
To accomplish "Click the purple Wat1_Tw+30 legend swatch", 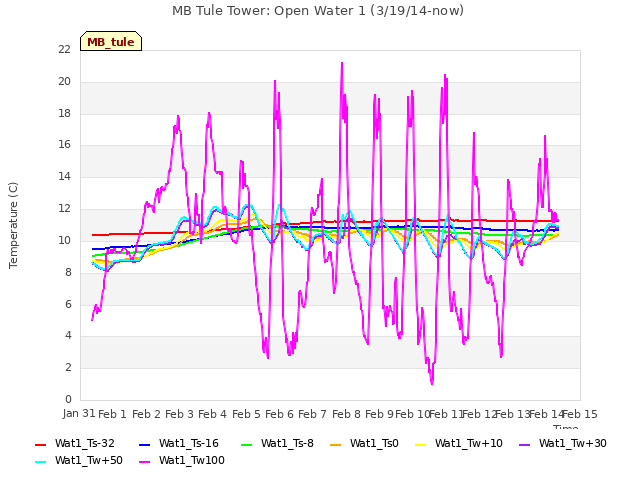I will [x=524, y=444].
